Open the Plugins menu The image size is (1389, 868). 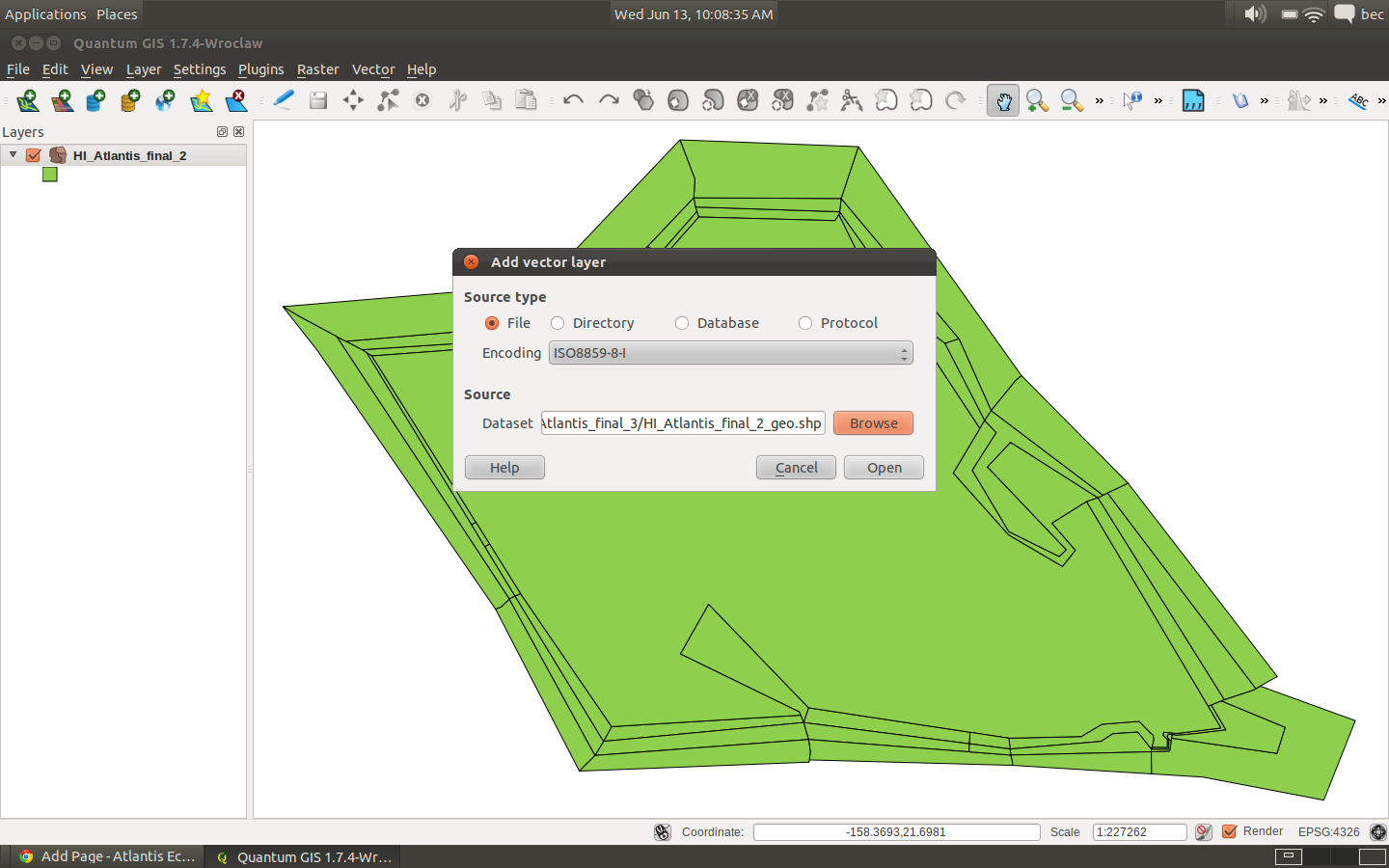click(x=260, y=69)
